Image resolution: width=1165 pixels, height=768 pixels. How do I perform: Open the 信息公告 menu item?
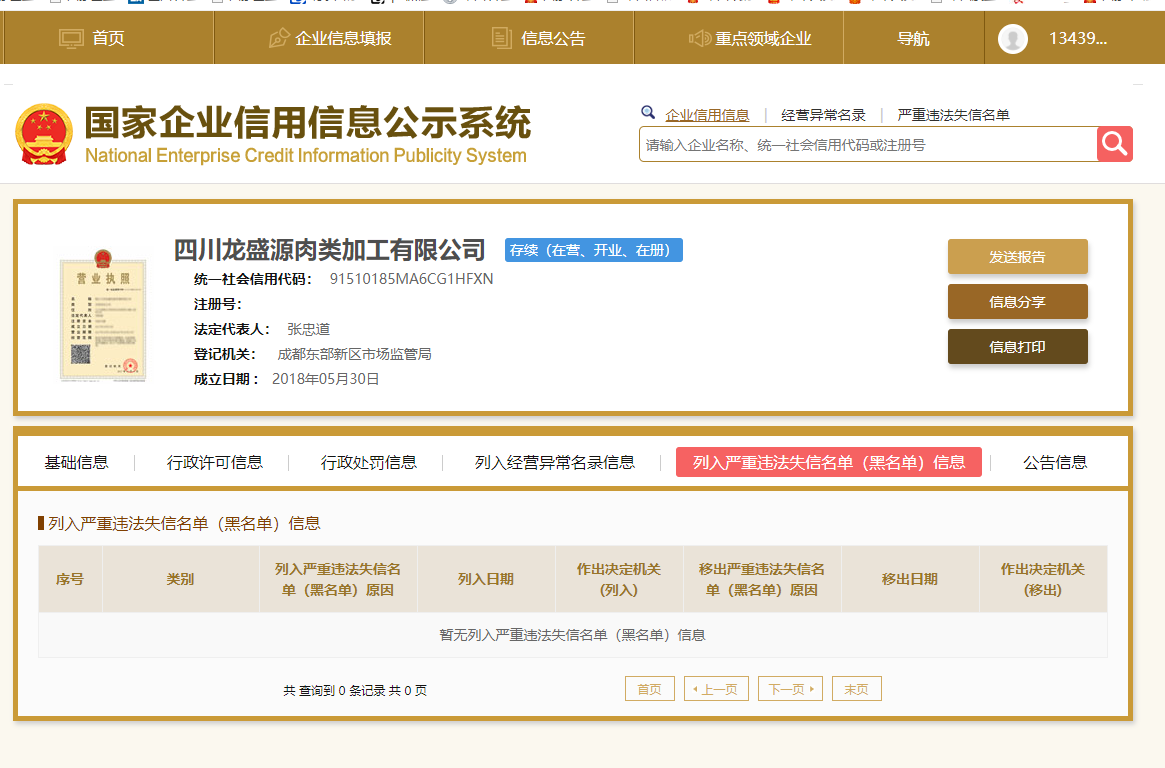click(x=529, y=39)
